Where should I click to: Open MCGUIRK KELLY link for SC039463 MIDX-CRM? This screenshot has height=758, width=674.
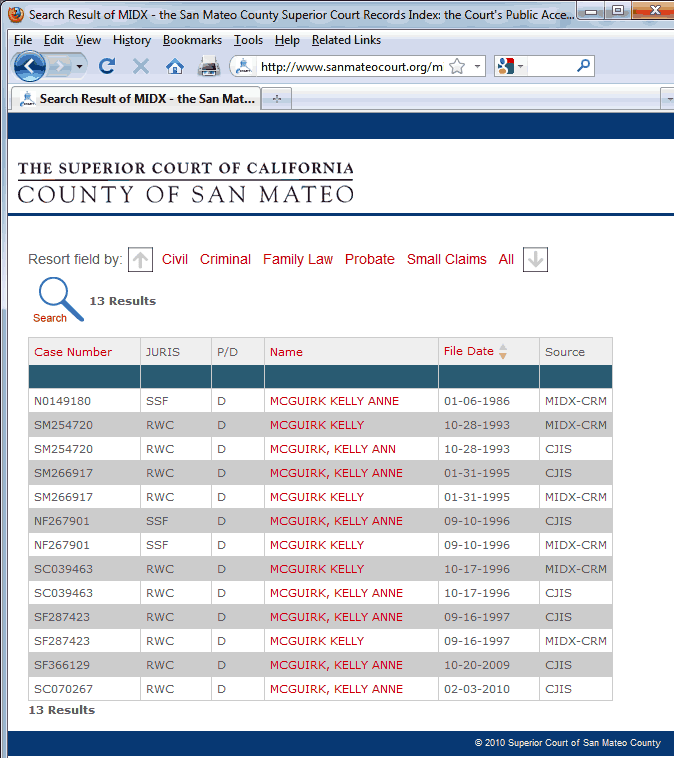(317, 569)
